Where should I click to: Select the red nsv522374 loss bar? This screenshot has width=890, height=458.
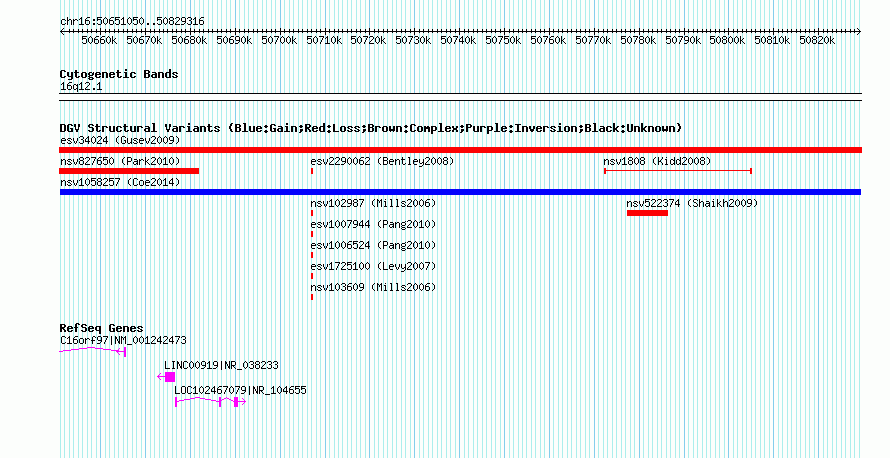[648, 213]
